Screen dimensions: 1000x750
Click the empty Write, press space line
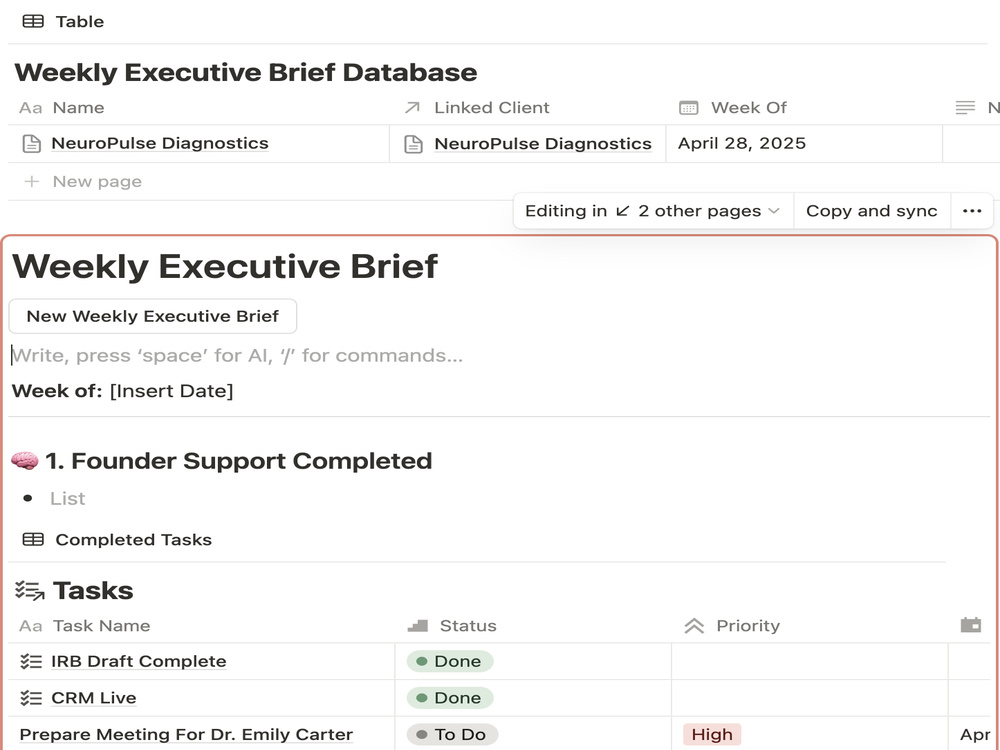(237, 355)
